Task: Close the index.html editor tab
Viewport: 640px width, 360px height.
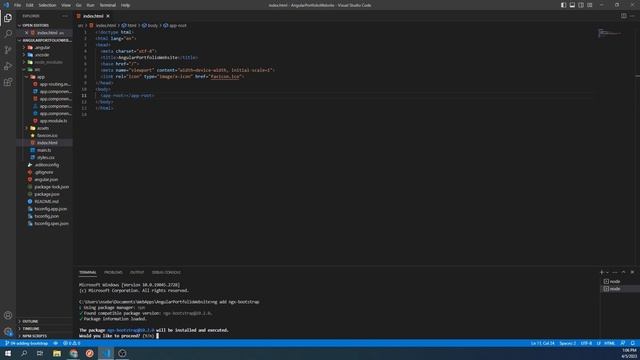Action: [108, 16]
